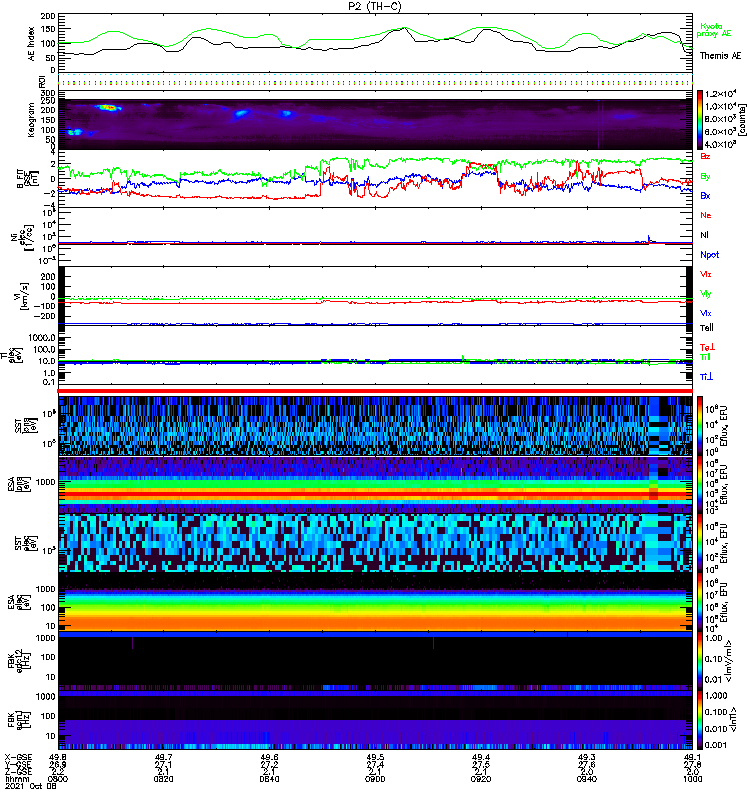The height and width of the screenshot is (800, 750).
Task: Click the "1000" time tick label
Action: [x=692, y=779]
